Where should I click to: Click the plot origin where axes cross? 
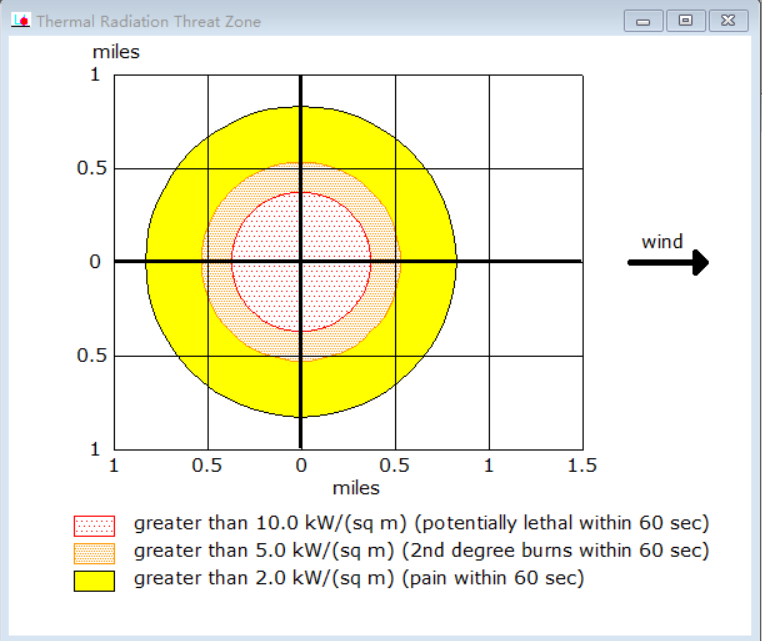[x=301, y=262]
